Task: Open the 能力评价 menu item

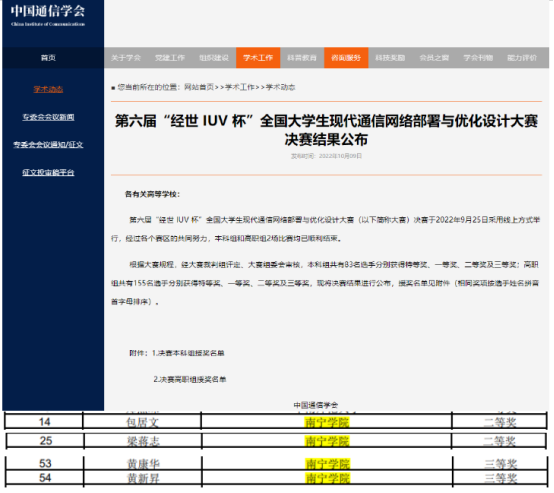Action: pyautogui.click(x=522, y=58)
